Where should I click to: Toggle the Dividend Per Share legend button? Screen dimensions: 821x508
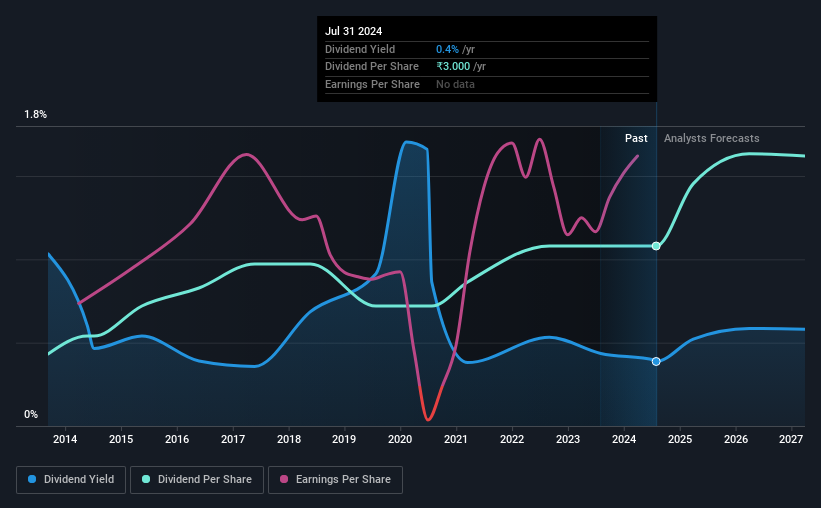click(197, 480)
